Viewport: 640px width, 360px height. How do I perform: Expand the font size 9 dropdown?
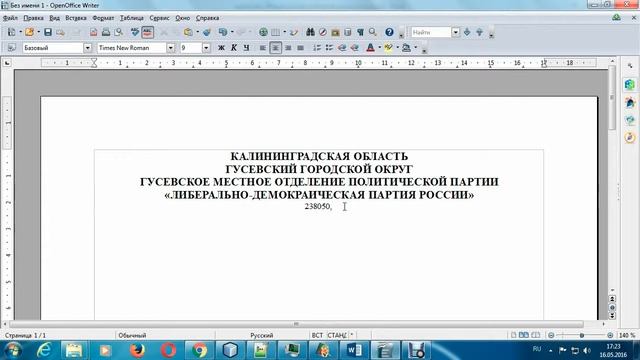[x=206, y=48]
